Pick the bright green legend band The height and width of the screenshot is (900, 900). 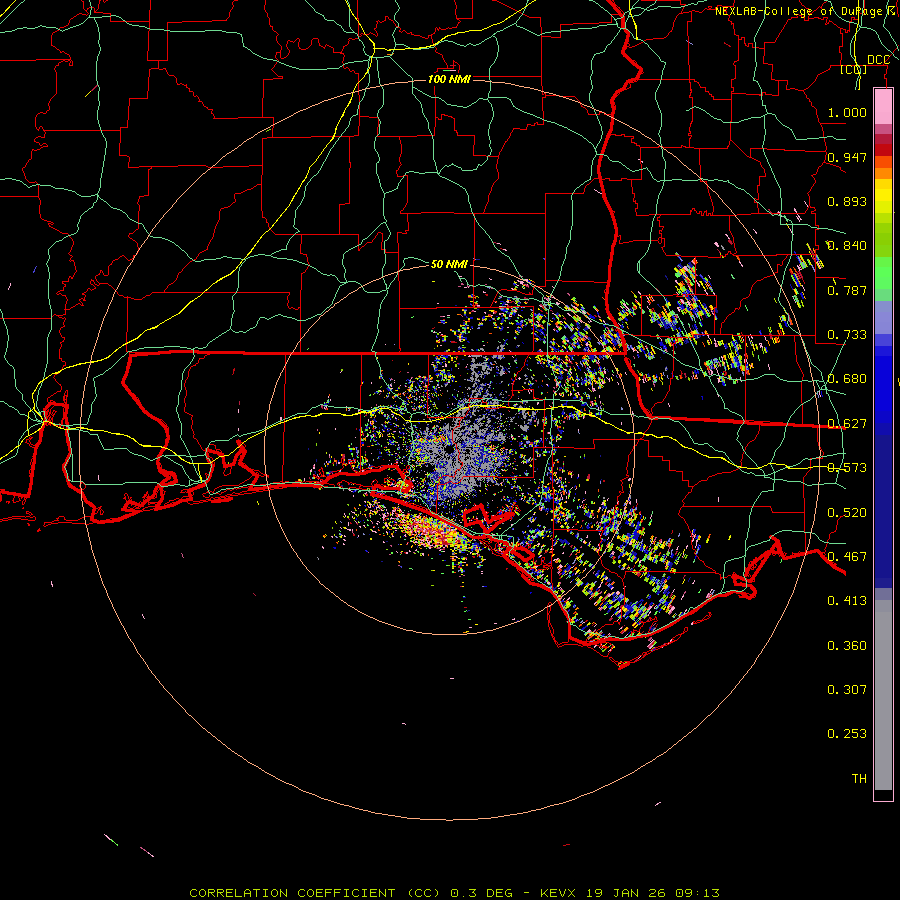click(x=883, y=273)
